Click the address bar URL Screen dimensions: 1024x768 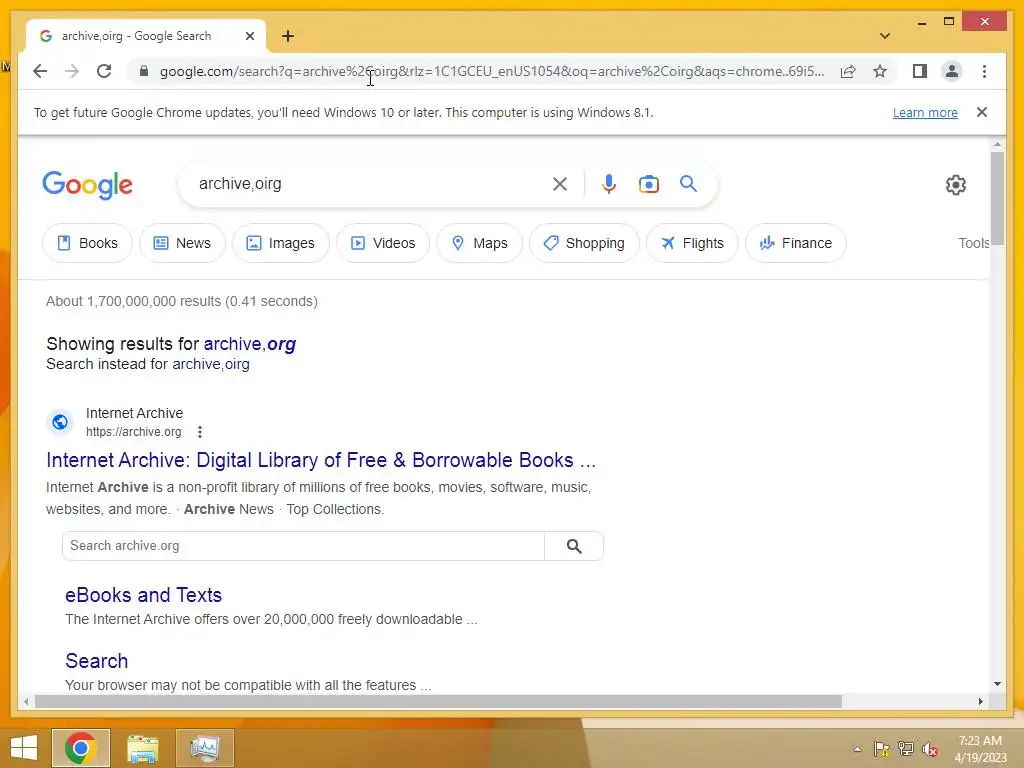pyautogui.click(x=491, y=71)
